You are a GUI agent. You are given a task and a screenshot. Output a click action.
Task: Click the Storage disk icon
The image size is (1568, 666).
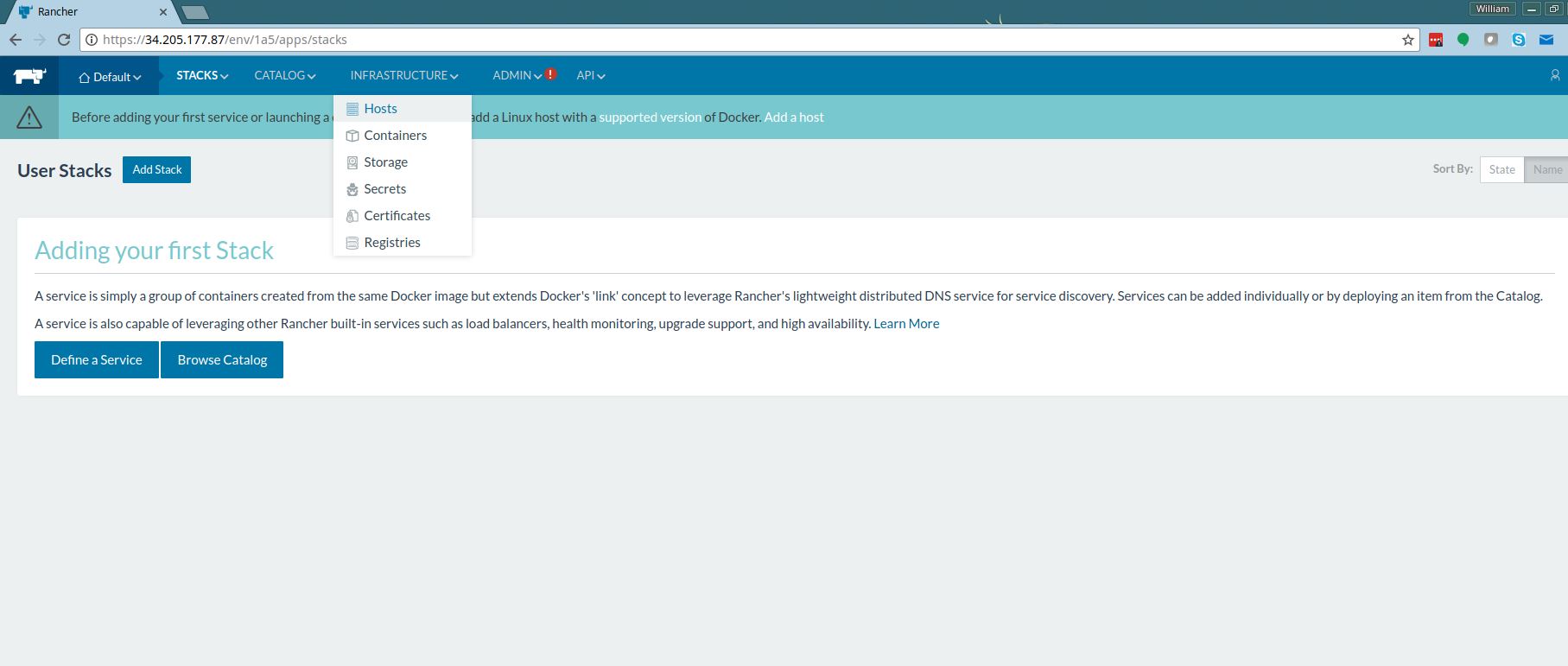[352, 162]
